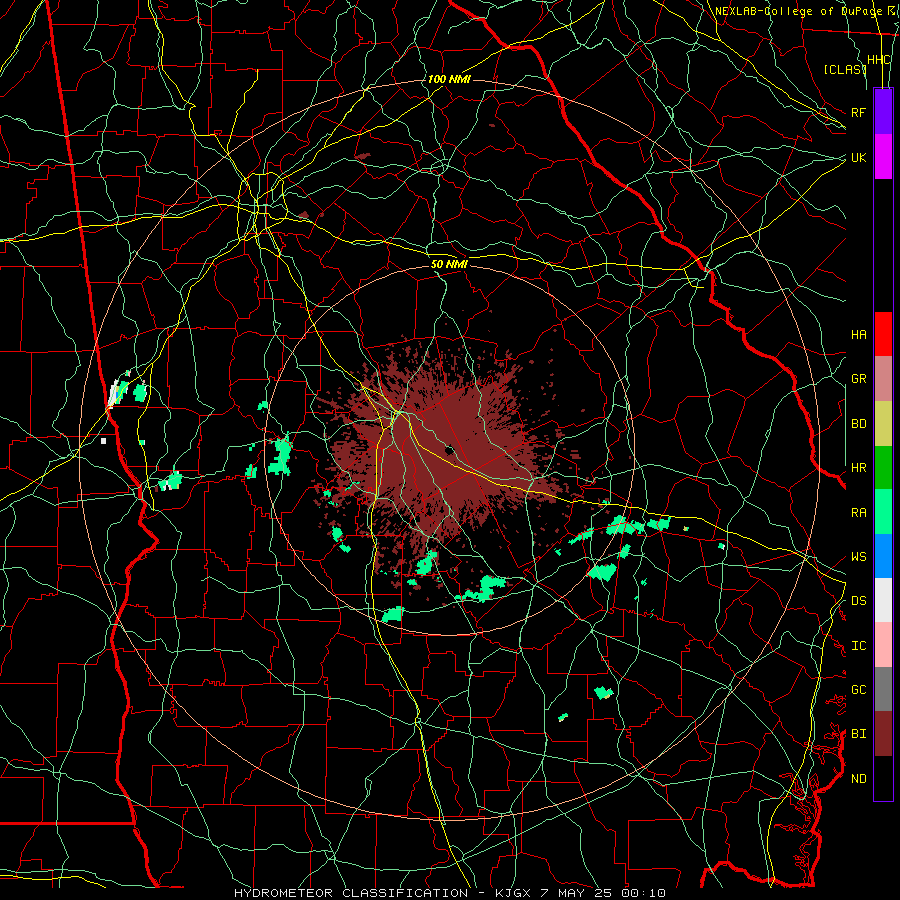Click the GC legend label
This screenshot has height=900, width=900.
pos(858,690)
